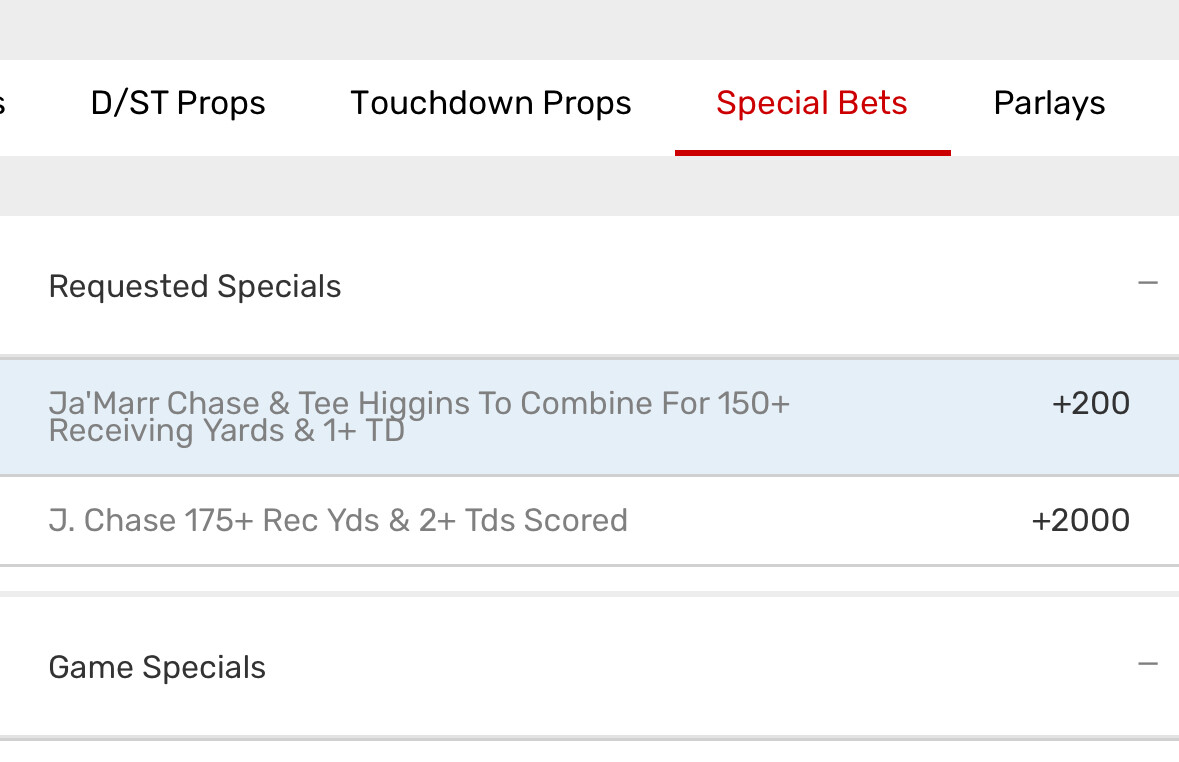The image size is (1179, 762).
Task: Collapse the Game Specials section minus icon
Action: [1147, 664]
